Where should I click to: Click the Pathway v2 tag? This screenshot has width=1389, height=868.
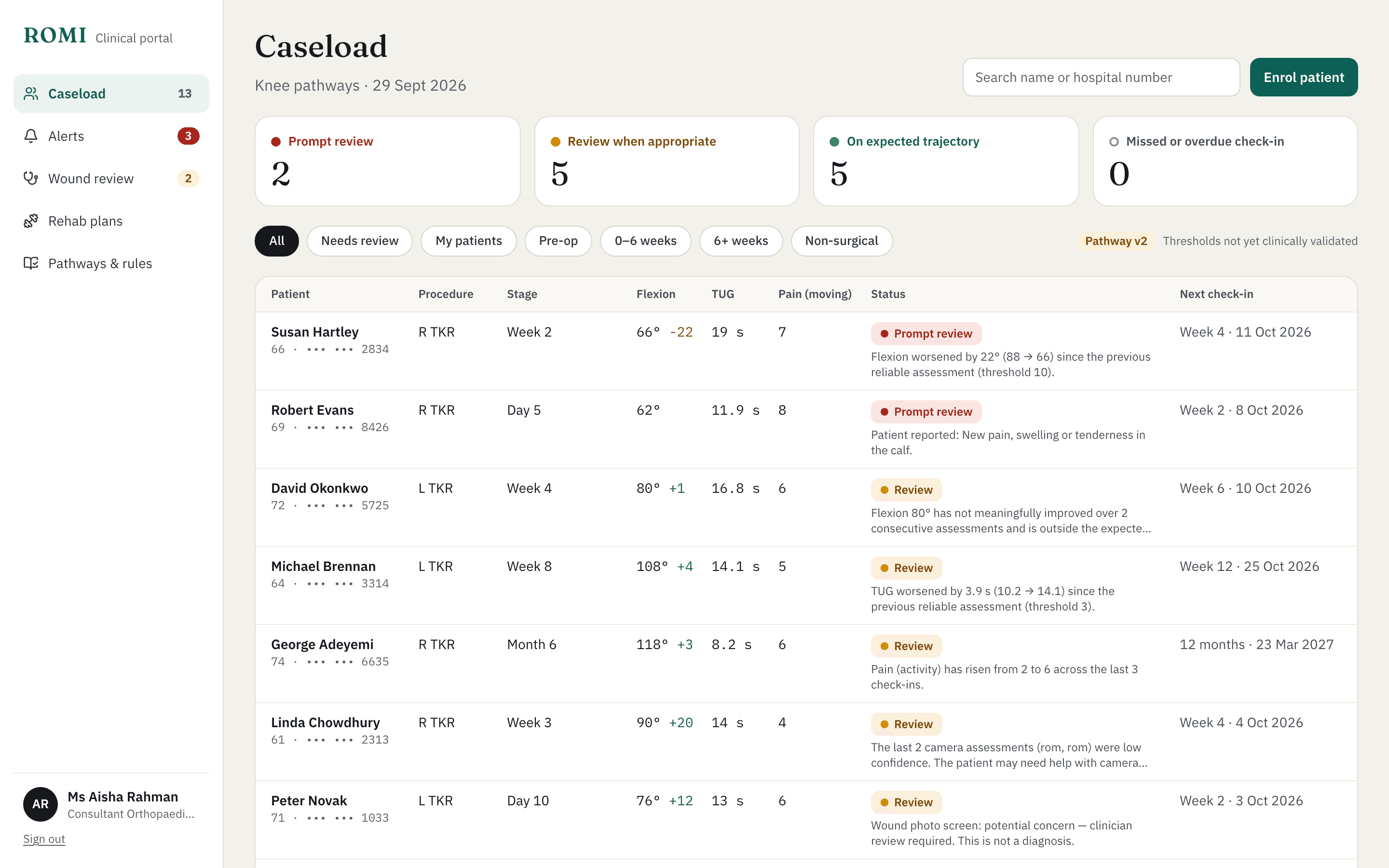(x=1116, y=241)
